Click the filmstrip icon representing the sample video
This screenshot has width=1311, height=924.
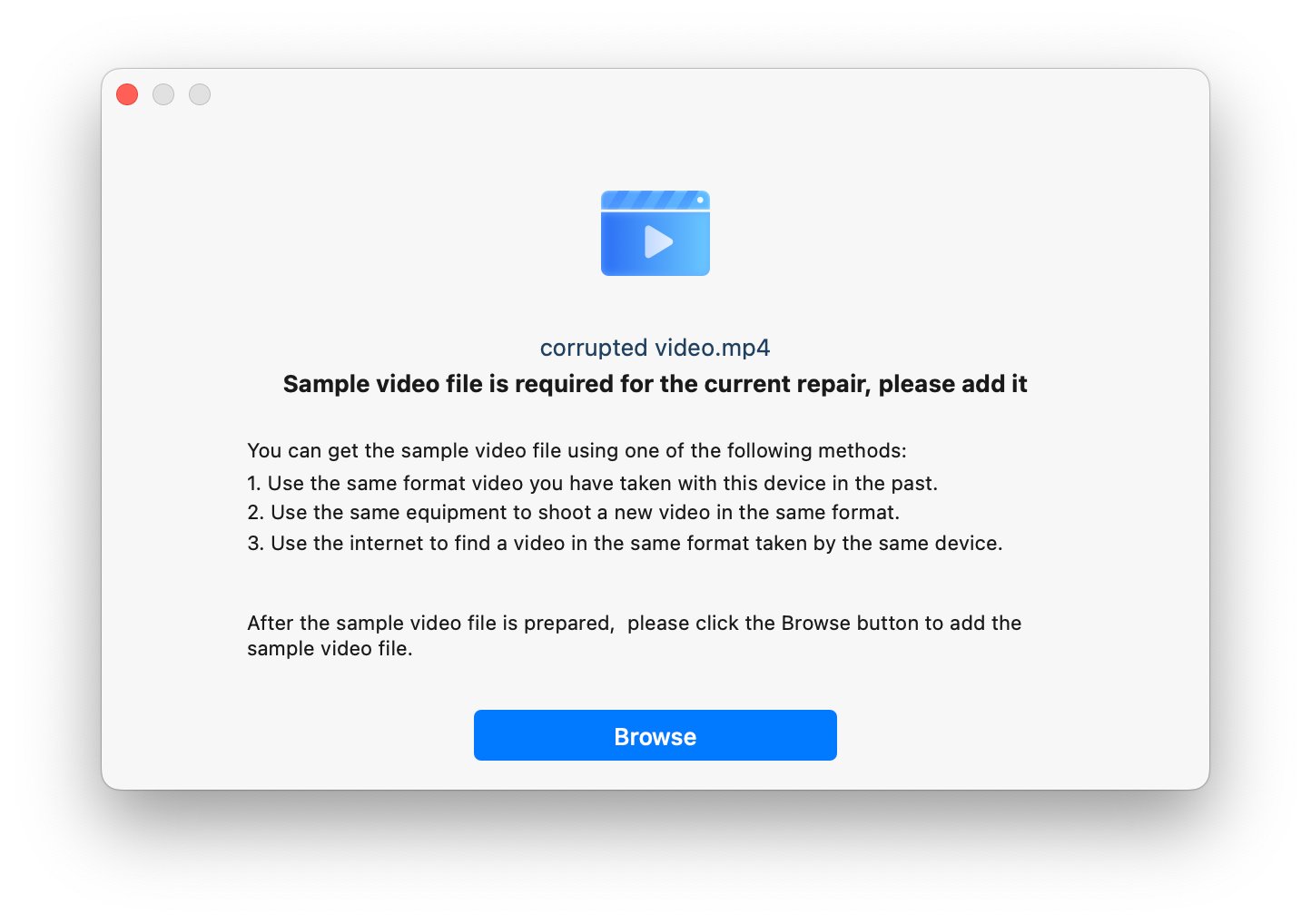click(x=655, y=232)
